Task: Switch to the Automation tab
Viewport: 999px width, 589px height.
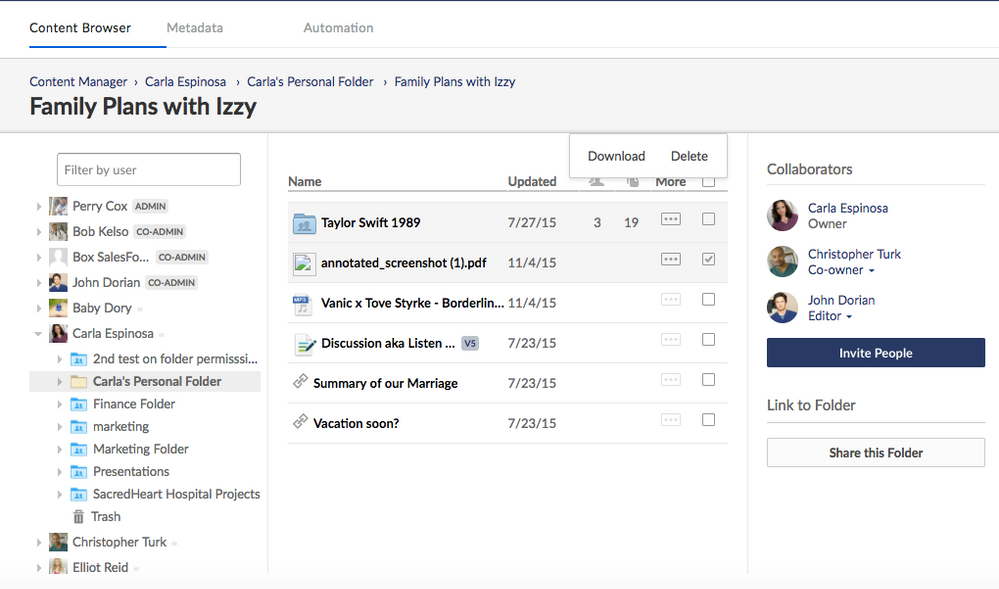Action: [x=338, y=28]
